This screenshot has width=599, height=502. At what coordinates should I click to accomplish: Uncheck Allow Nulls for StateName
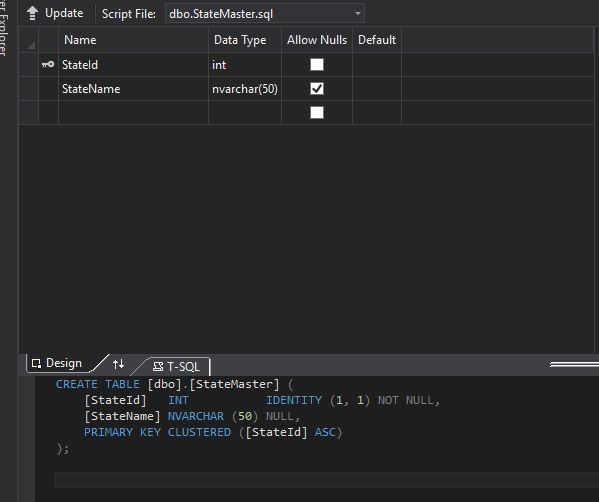pos(317,89)
